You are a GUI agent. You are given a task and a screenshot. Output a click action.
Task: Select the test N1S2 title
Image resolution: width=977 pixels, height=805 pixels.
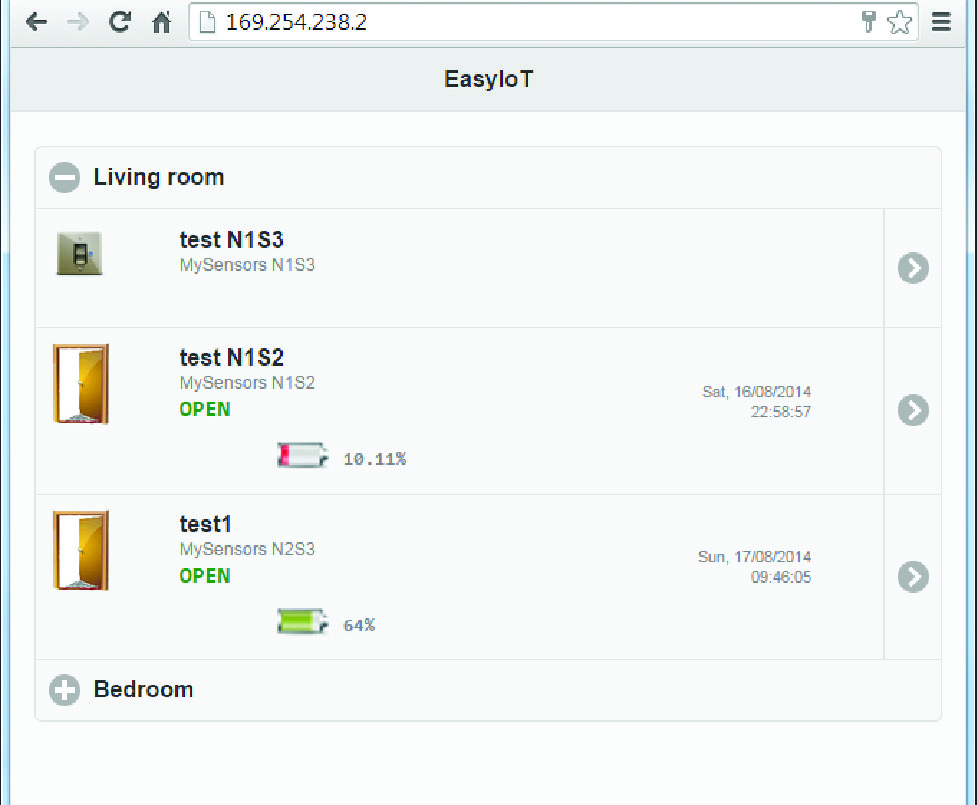tap(232, 358)
